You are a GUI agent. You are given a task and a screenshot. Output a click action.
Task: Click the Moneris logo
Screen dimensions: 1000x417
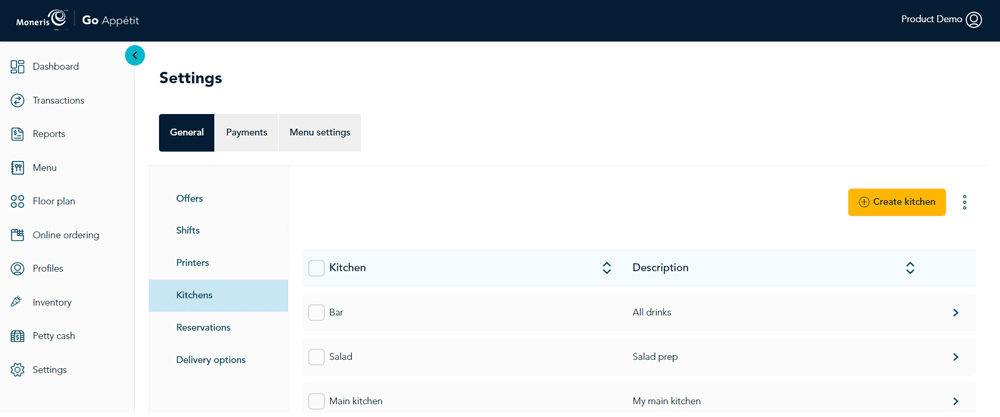[41, 20]
